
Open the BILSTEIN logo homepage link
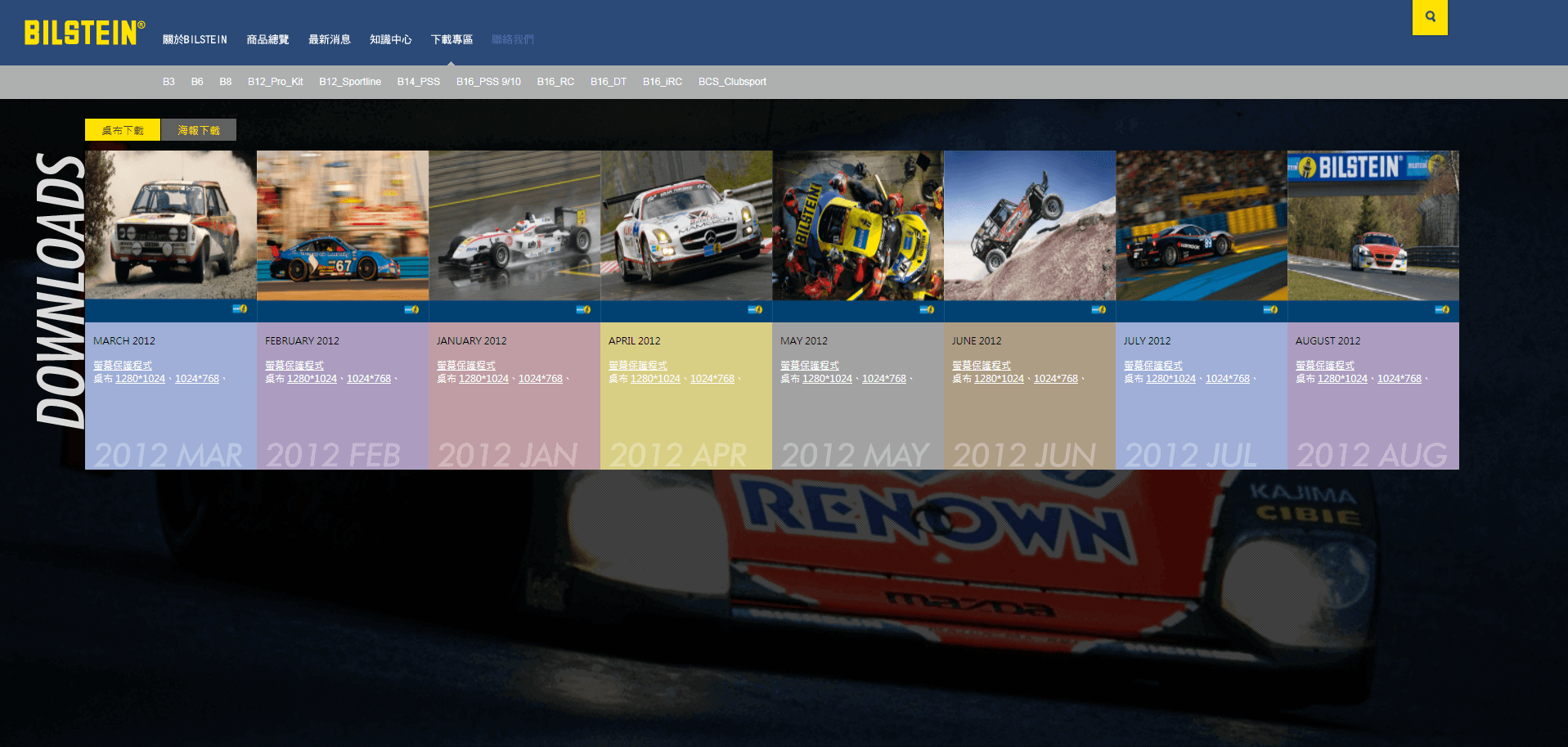[84, 33]
